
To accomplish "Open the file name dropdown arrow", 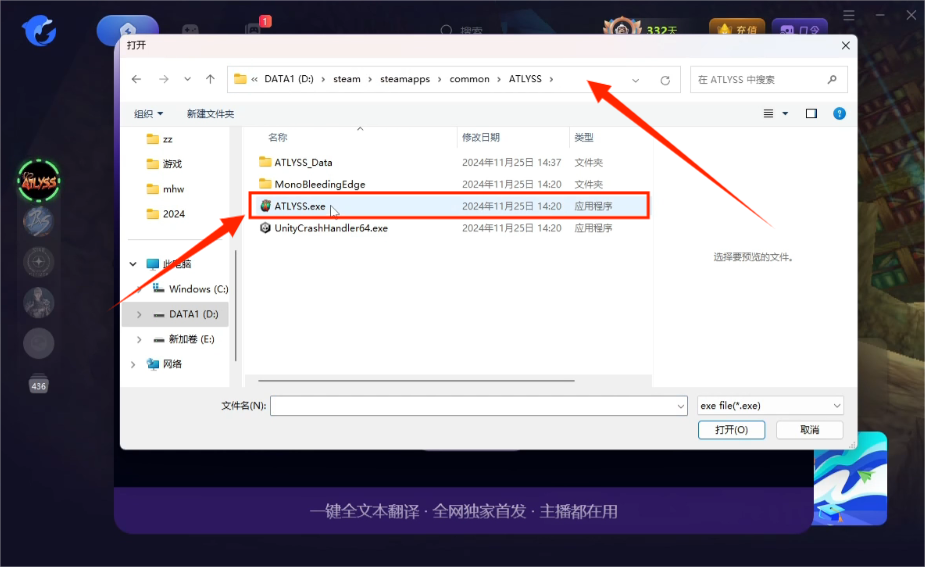I will coord(681,406).
